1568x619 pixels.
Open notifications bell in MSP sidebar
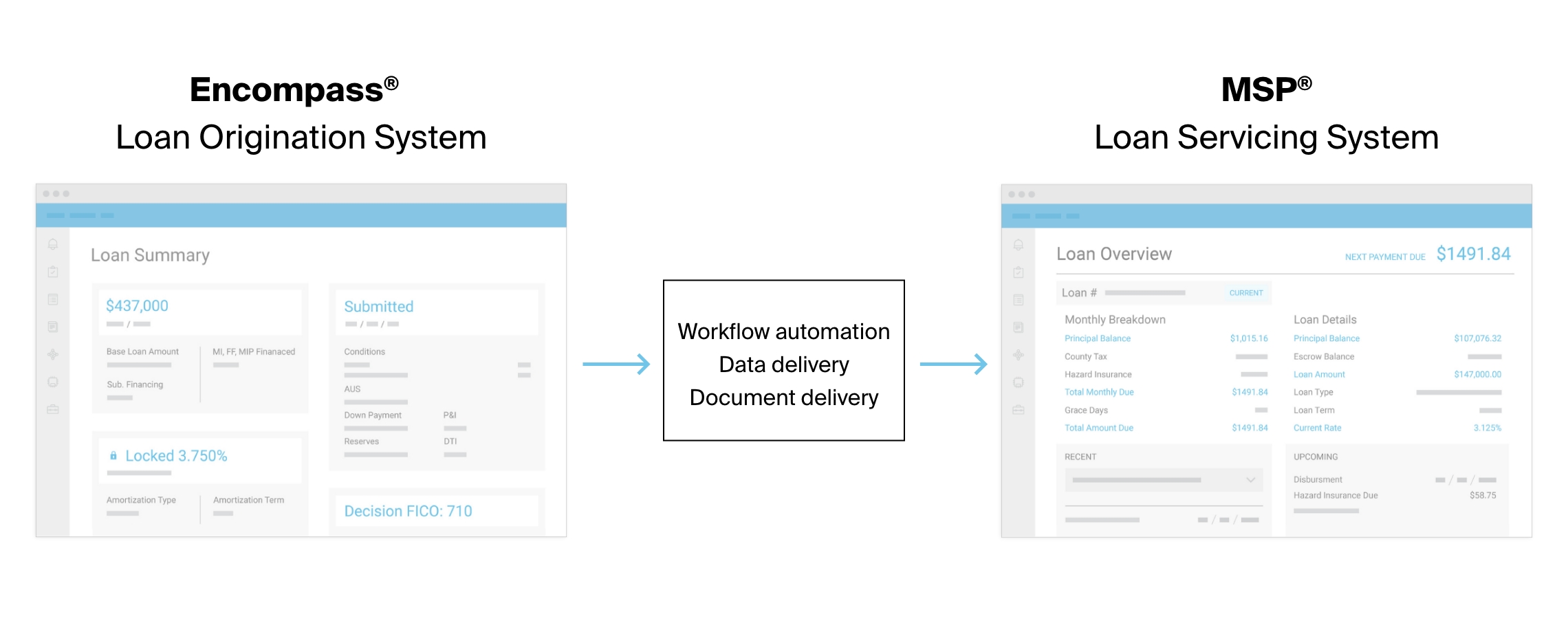pyautogui.click(x=1019, y=245)
